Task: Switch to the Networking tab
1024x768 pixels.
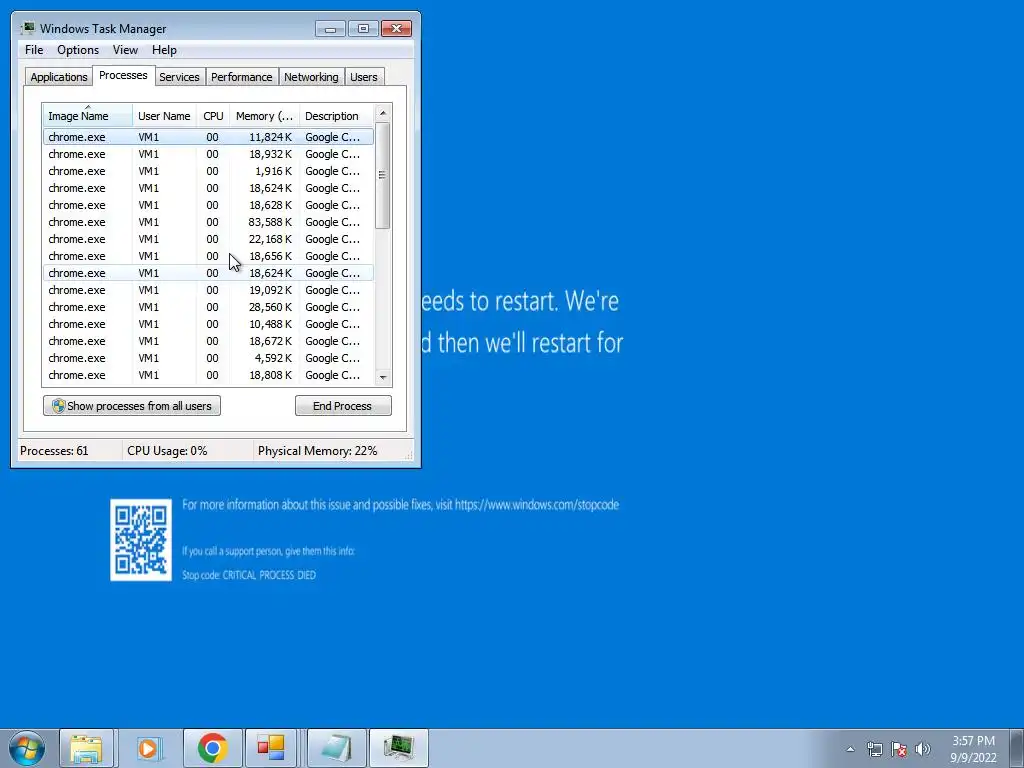Action: [x=311, y=76]
